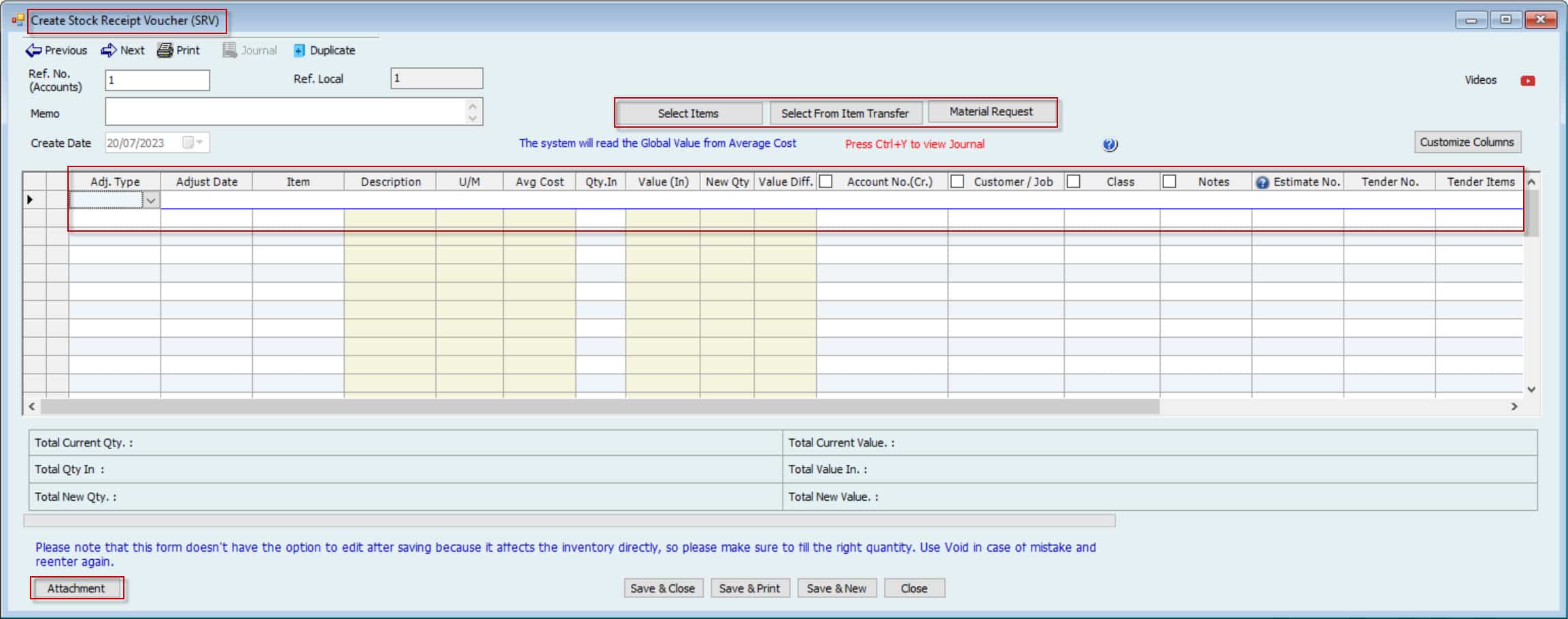This screenshot has height=619, width=1568.
Task: Click the Videos label
Action: click(x=1480, y=80)
